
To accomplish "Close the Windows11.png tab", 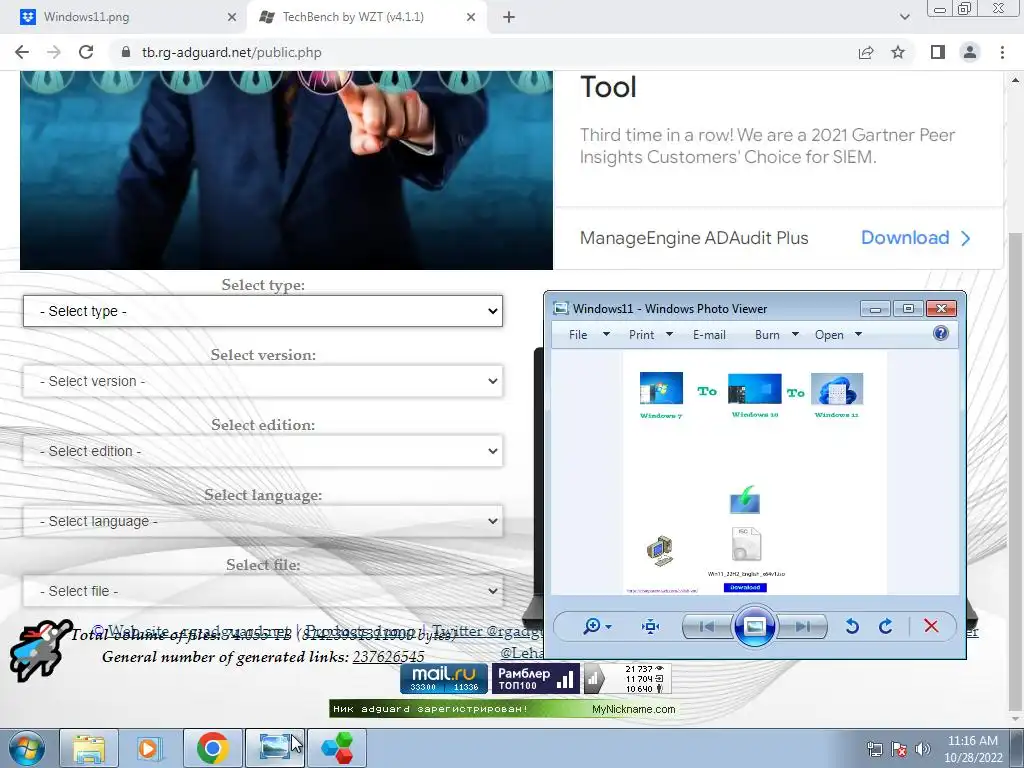I will point(232,17).
